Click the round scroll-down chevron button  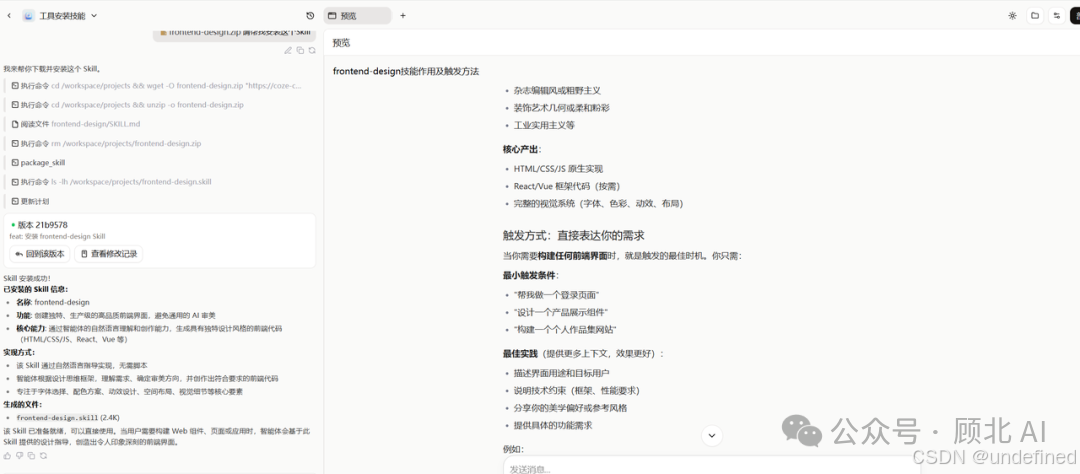[x=712, y=435]
